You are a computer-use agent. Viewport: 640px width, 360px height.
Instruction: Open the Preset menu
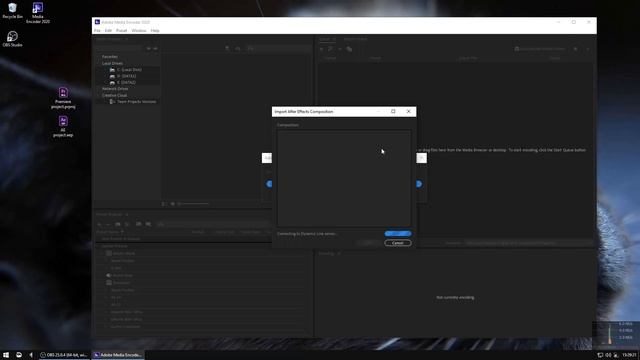[x=121, y=31]
